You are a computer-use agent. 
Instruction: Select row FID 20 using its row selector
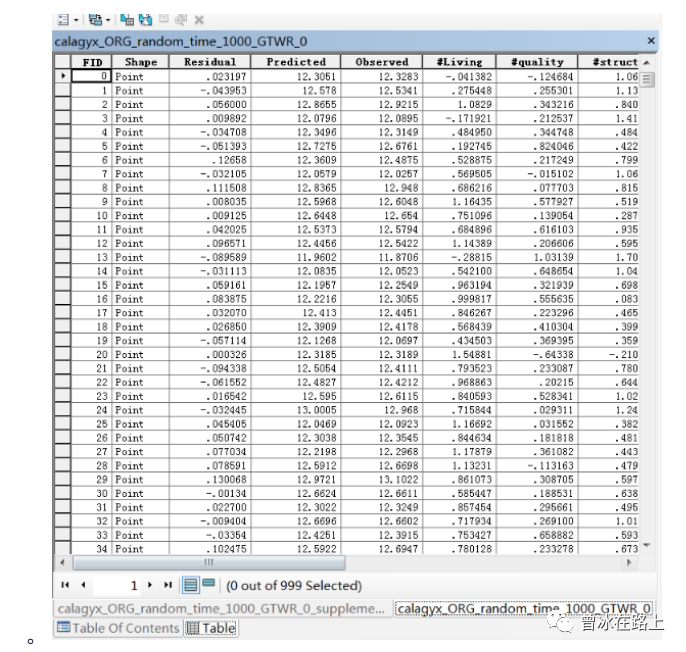coord(63,354)
